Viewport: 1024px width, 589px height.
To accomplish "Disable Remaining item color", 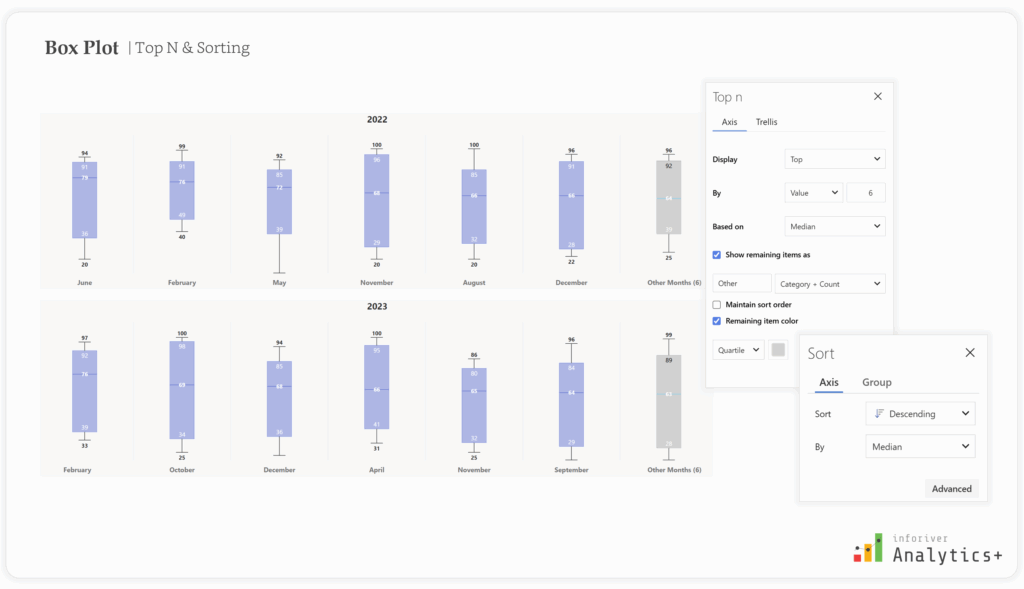I will tap(716, 321).
